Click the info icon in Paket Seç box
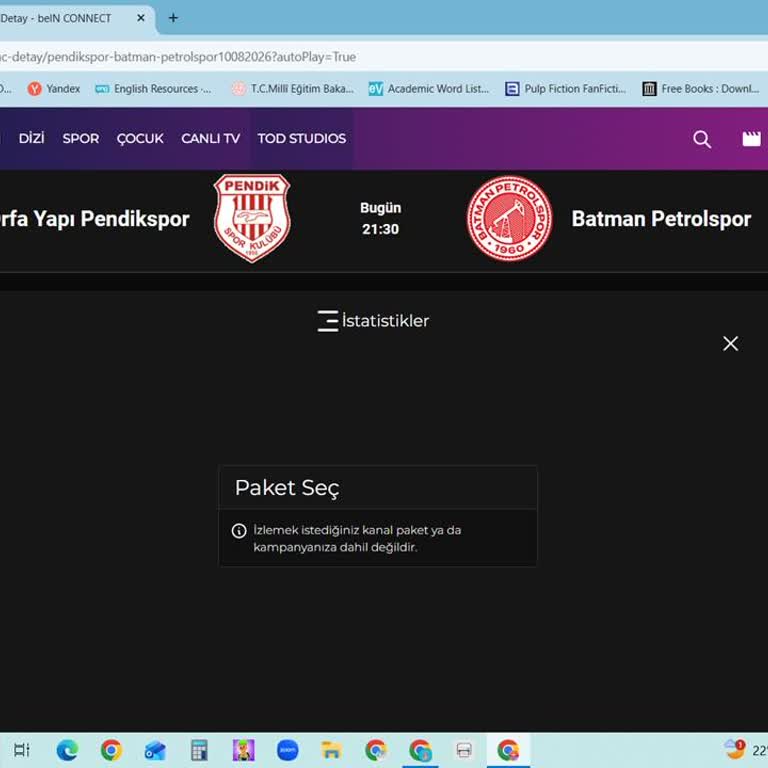This screenshot has height=768, width=768. tap(239, 530)
